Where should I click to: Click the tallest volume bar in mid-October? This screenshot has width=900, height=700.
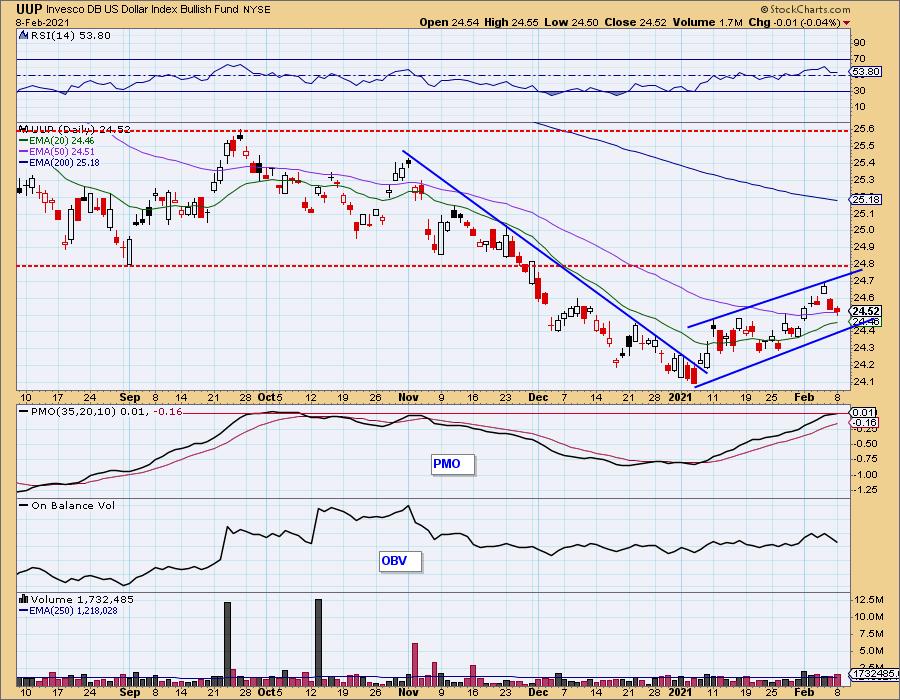pyautogui.click(x=319, y=643)
